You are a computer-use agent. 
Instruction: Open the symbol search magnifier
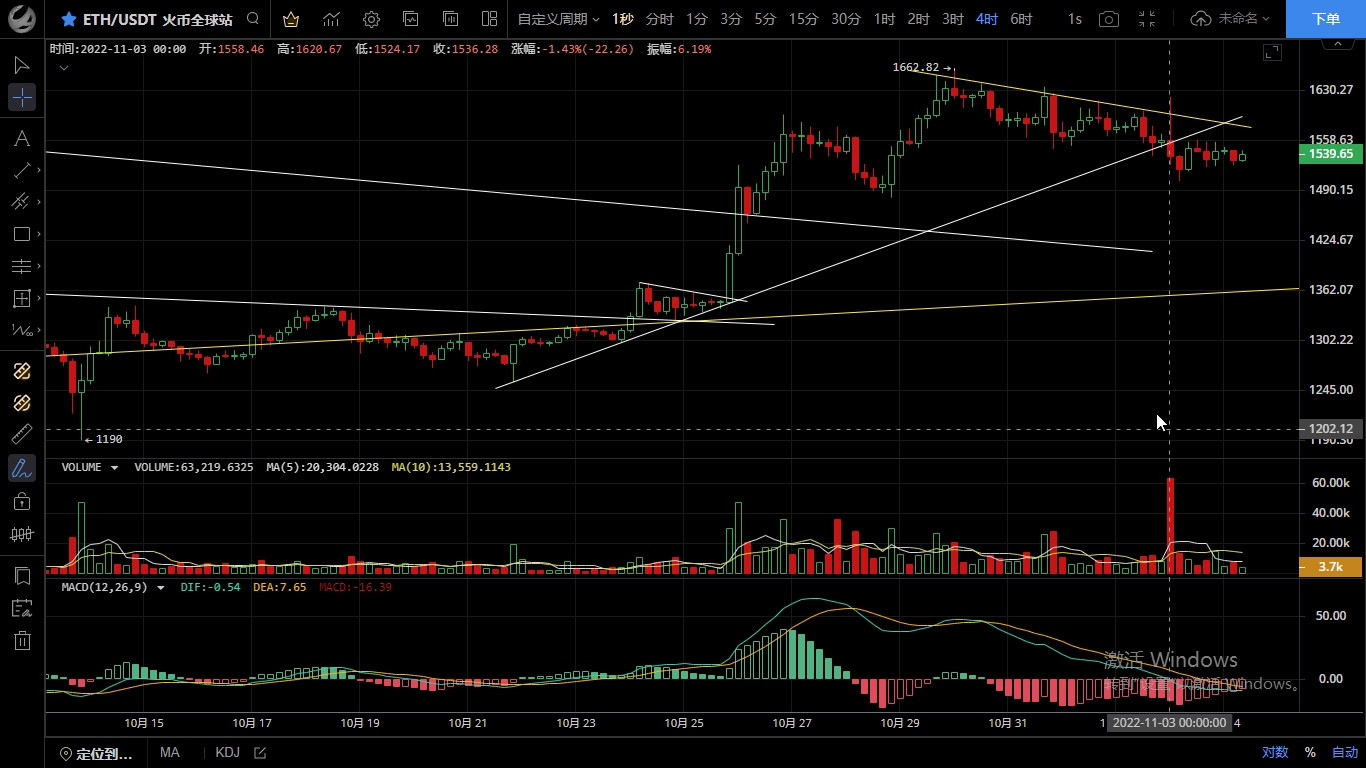[253, 19]
